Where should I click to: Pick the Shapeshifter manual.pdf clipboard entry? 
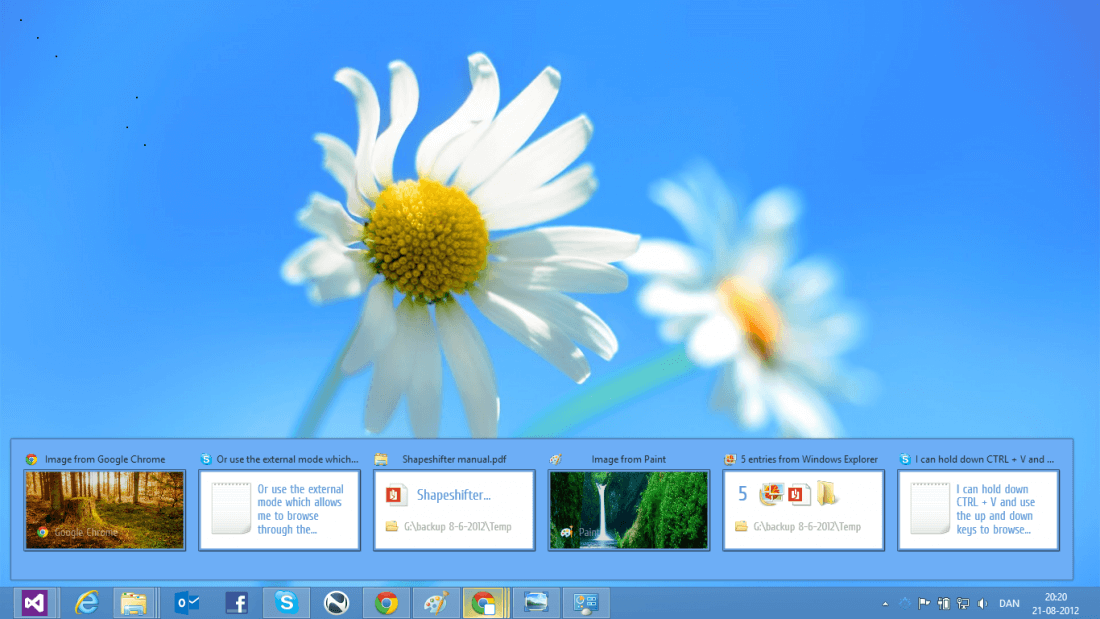(x=454, y=510)
